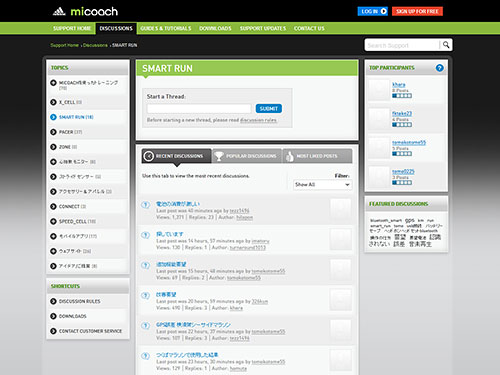Open the discussion rules link
Screen dimensions: 500x375
pos(258,120)
